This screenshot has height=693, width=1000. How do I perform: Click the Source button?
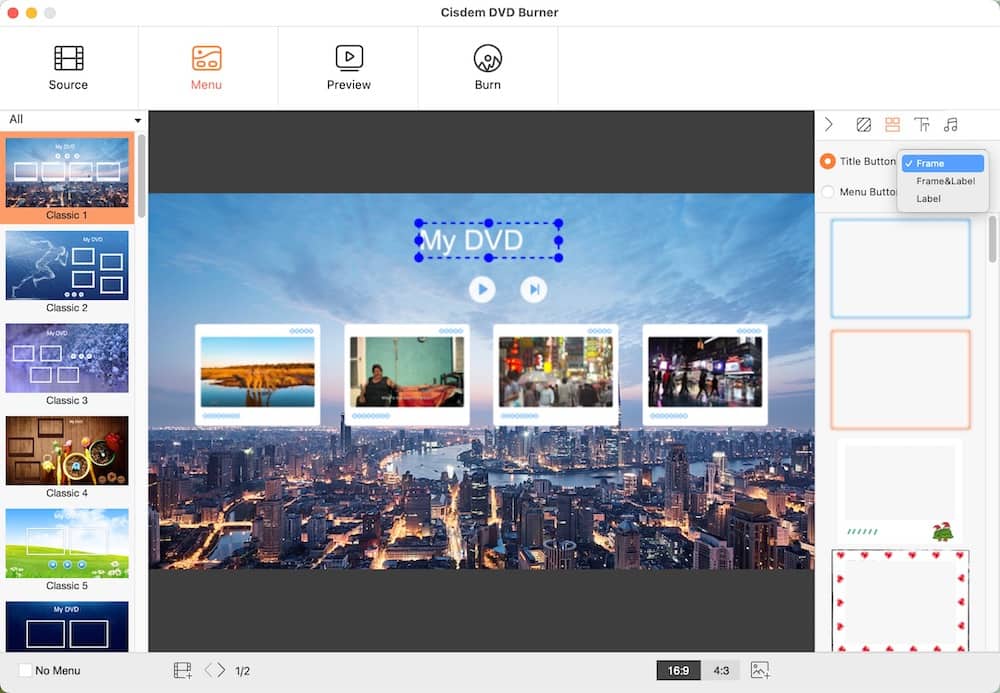click(x=68, y=65)
